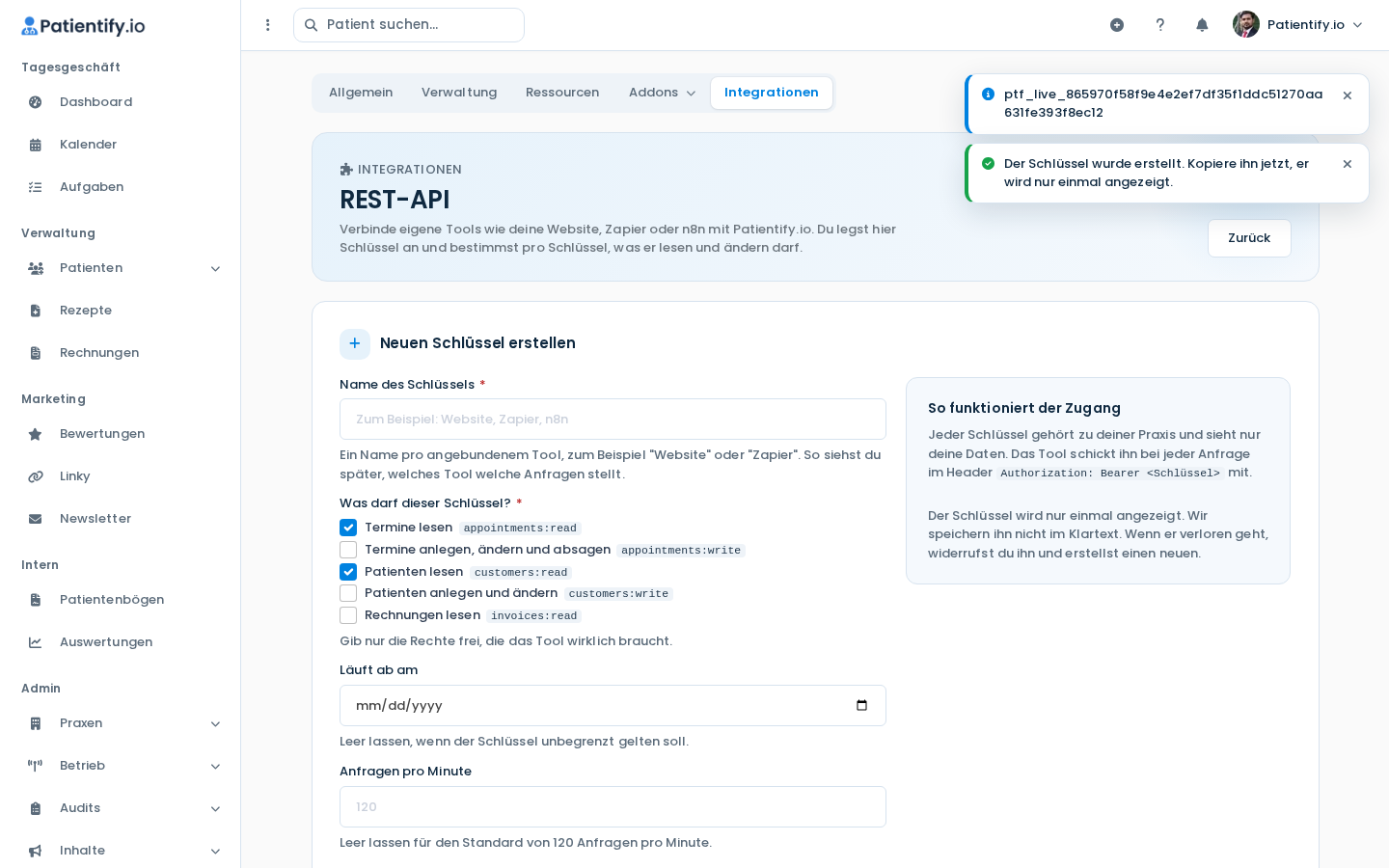Click the Patientify.io logo

83,26
